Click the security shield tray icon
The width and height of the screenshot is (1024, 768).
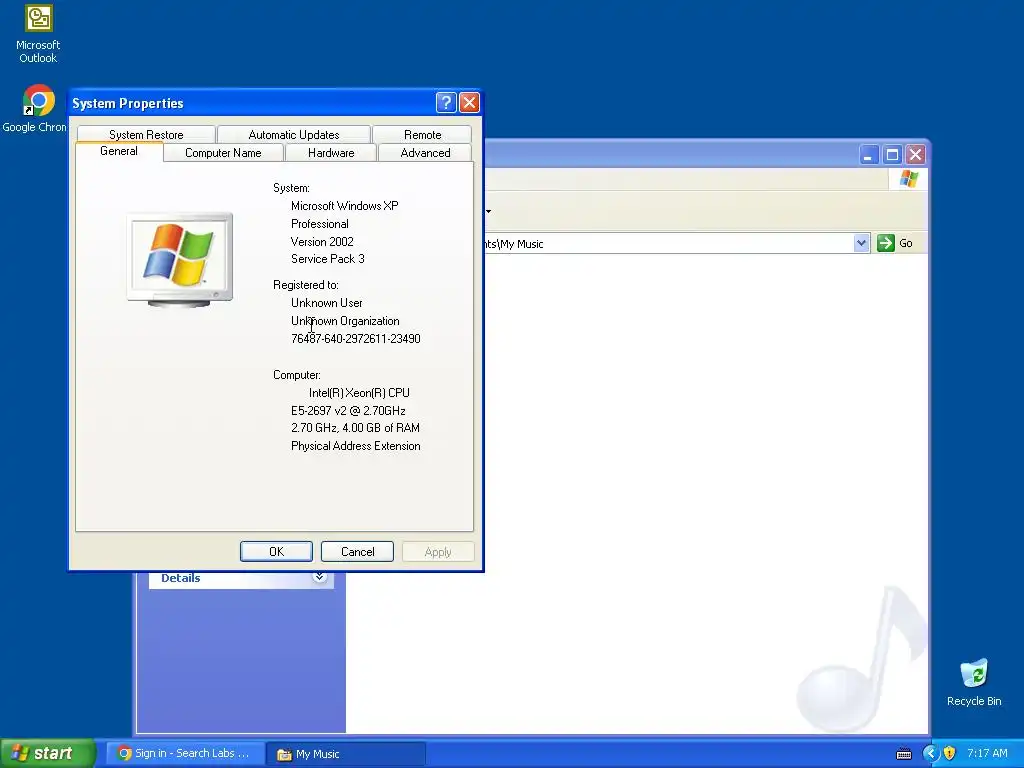[950, 753]
